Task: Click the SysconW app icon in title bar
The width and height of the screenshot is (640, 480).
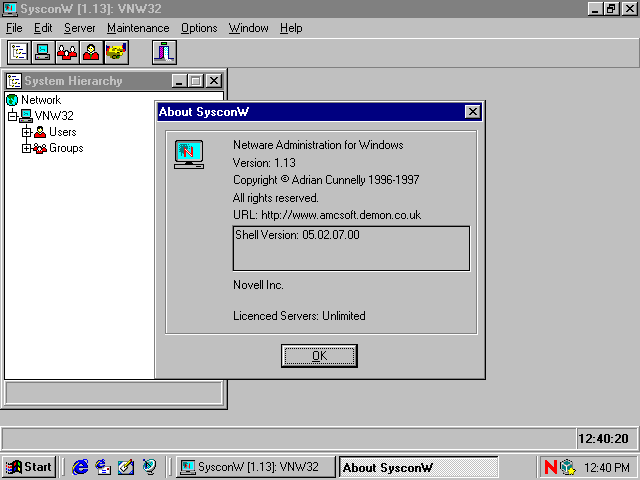Action: [x=10, y=9]
